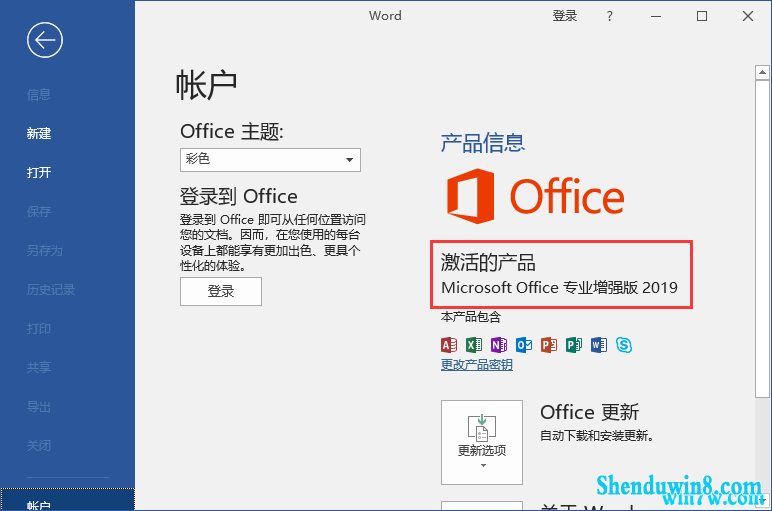Image resolution: width=772 pixels, height=511 pixels.
Task: Click the Word app icon
Action: [x=599, y=345]
